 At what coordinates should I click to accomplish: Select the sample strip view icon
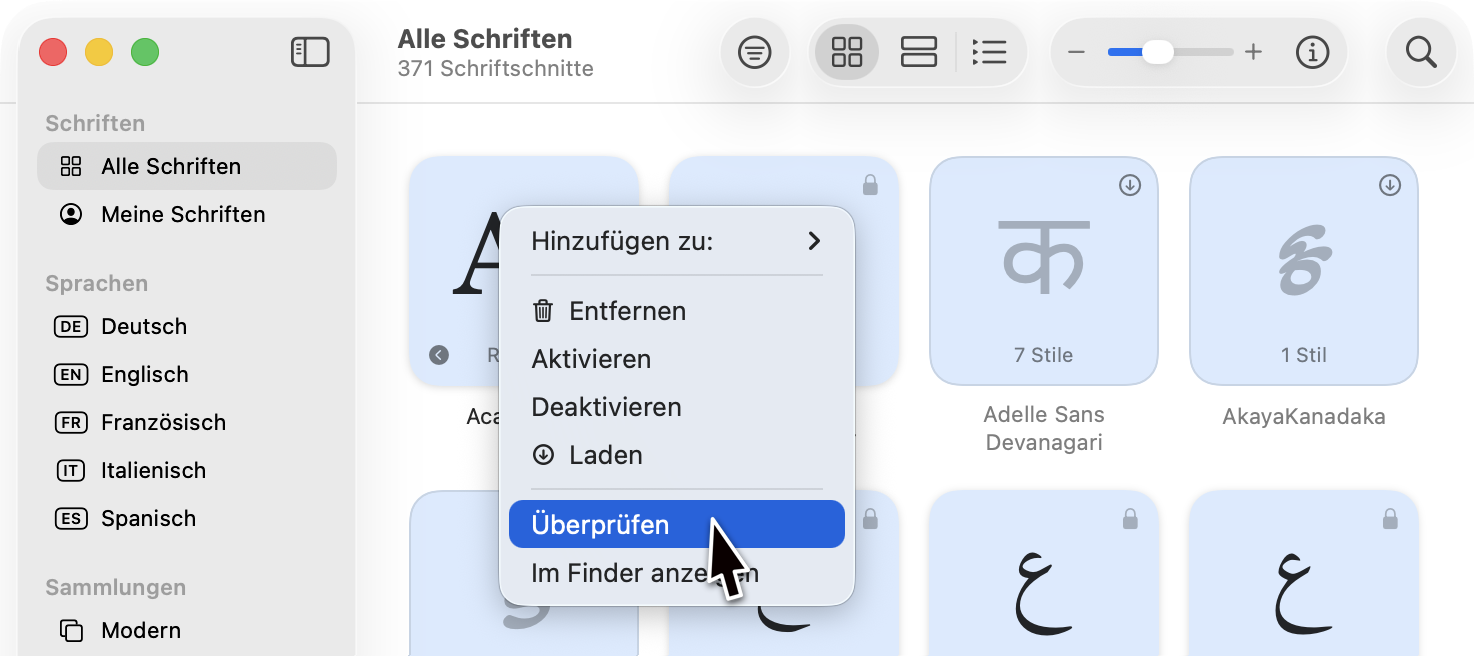[918, 52]
